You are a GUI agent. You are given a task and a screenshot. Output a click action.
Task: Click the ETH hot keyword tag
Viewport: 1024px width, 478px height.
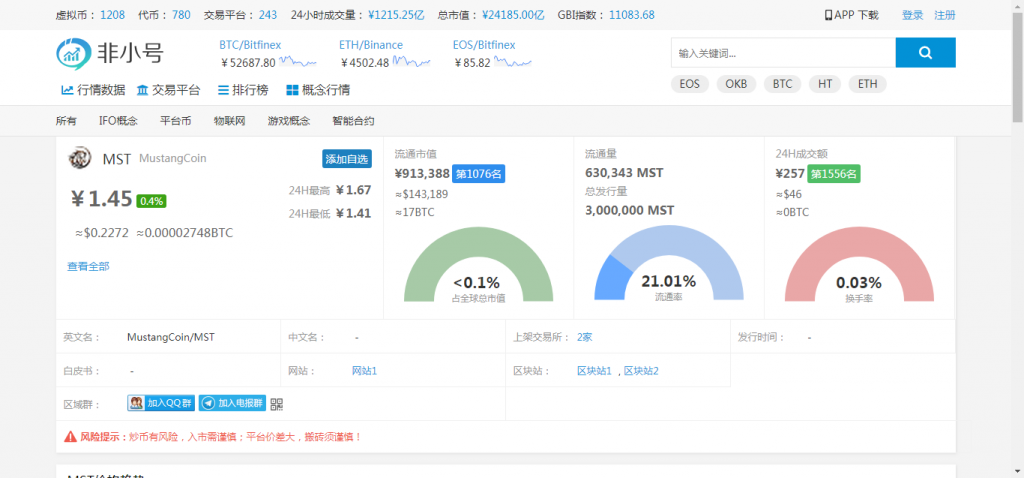pos(867,84)
